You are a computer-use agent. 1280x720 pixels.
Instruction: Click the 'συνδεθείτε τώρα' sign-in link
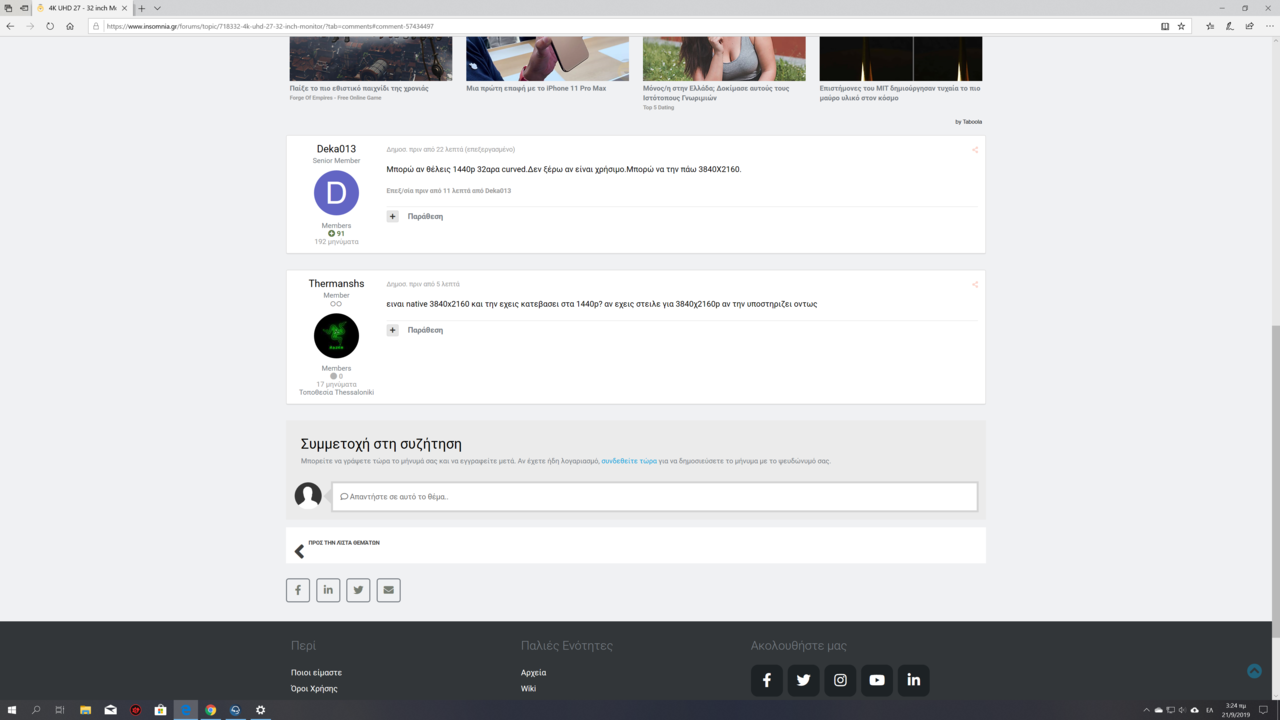629,461
